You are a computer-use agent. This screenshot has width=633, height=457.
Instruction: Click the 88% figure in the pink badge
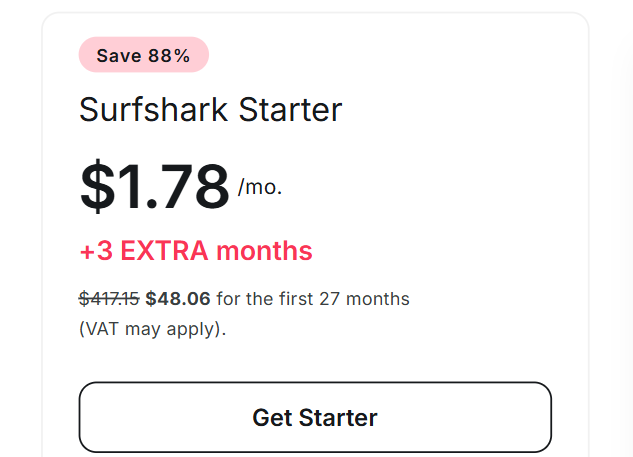click(x=169, y=55)
